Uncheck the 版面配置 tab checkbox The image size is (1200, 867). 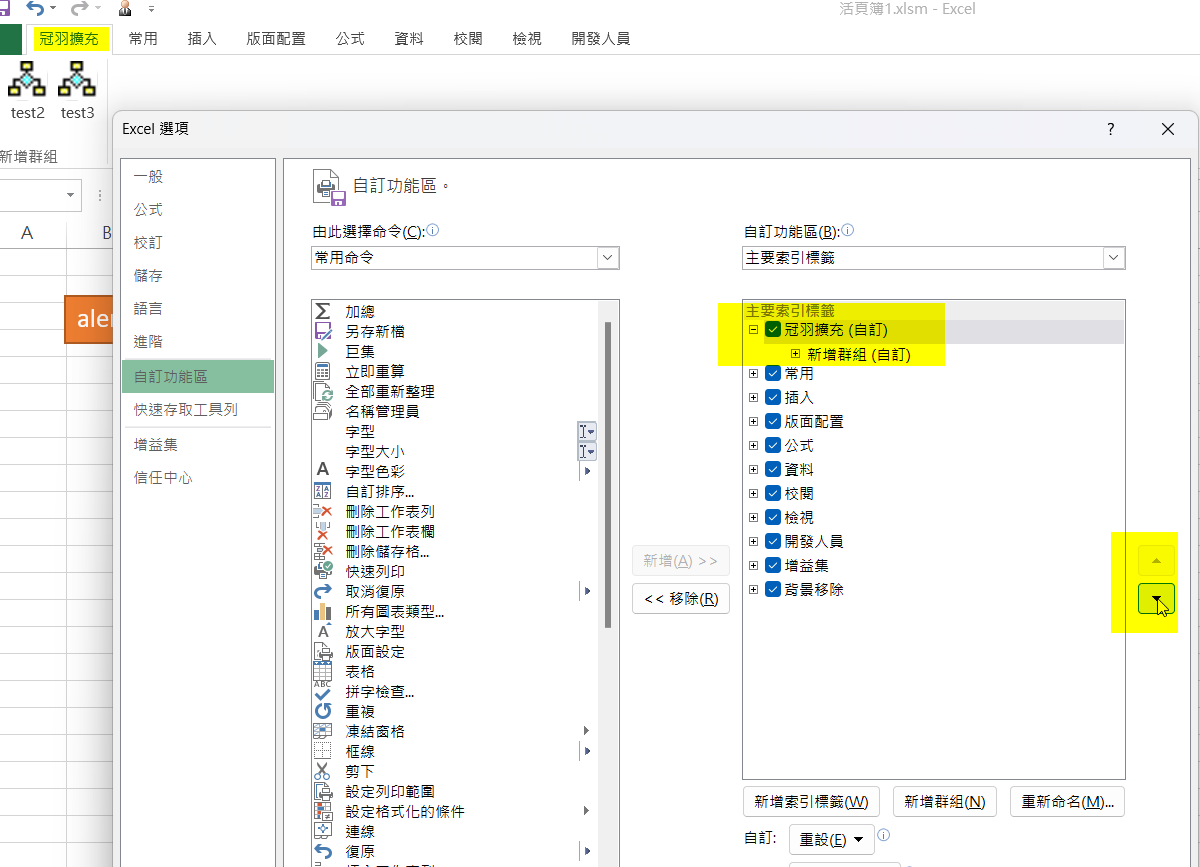tap(773, 421)
